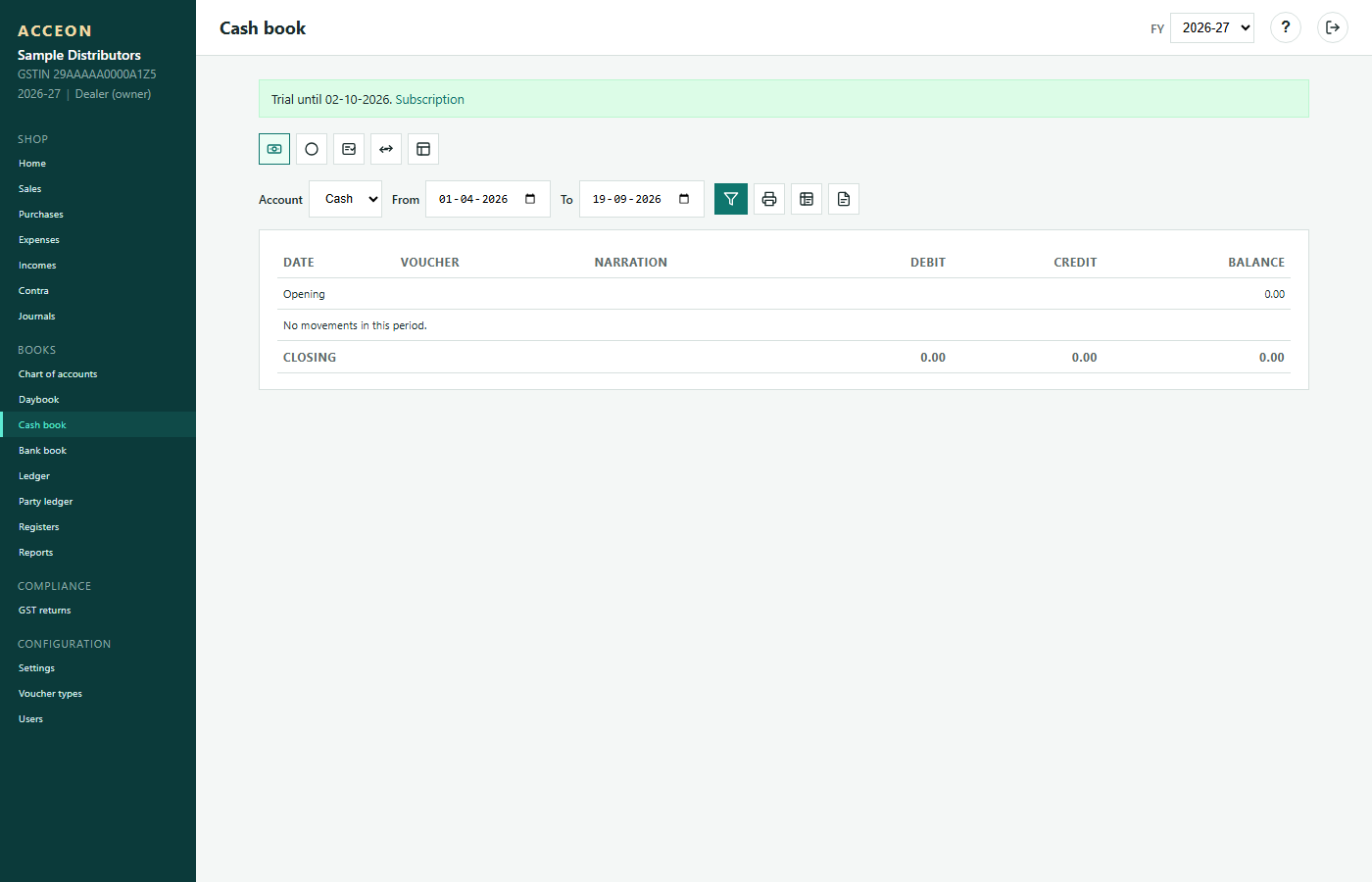Open Expenses in the sidebar

(x=98, y=240)
